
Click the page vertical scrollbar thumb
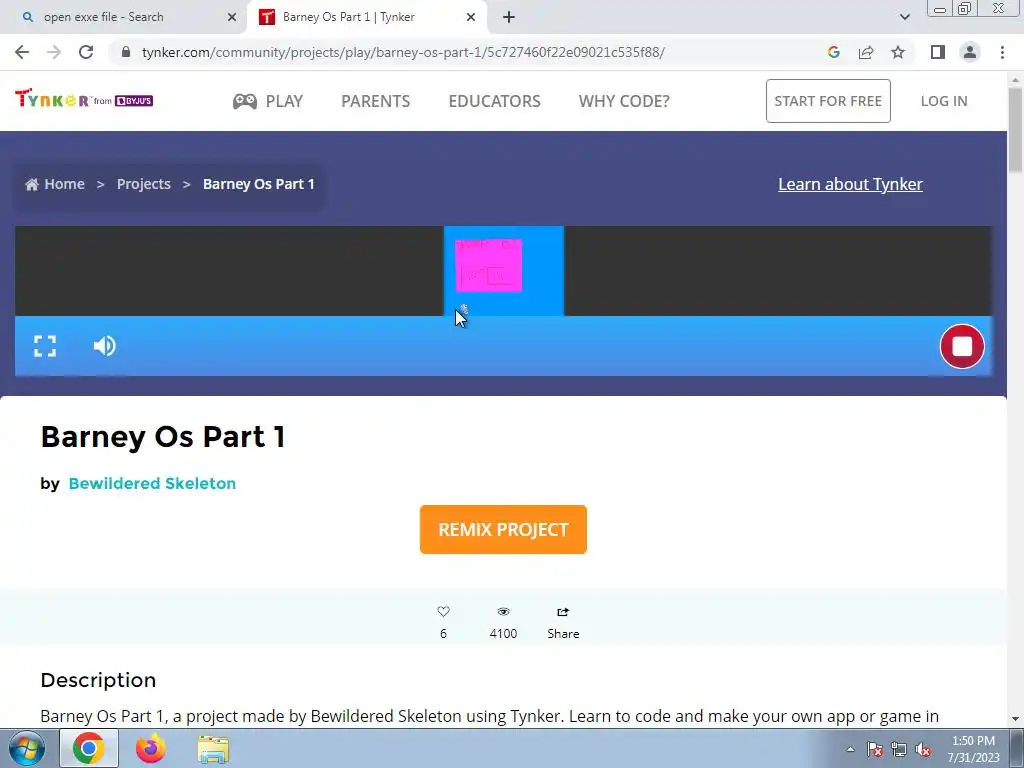(x=1015, y=130)
